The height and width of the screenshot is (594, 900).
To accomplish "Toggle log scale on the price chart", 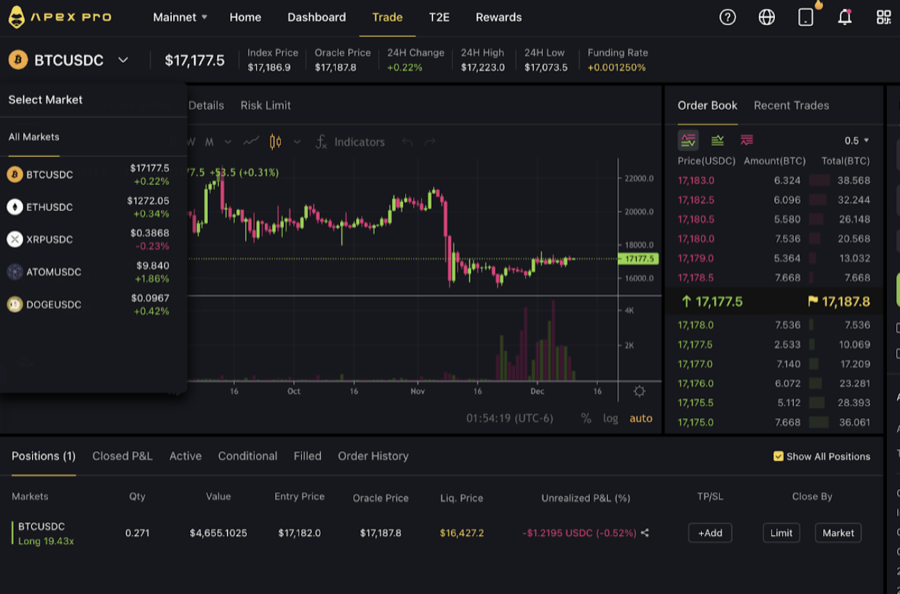I will [x=611, y=419].
